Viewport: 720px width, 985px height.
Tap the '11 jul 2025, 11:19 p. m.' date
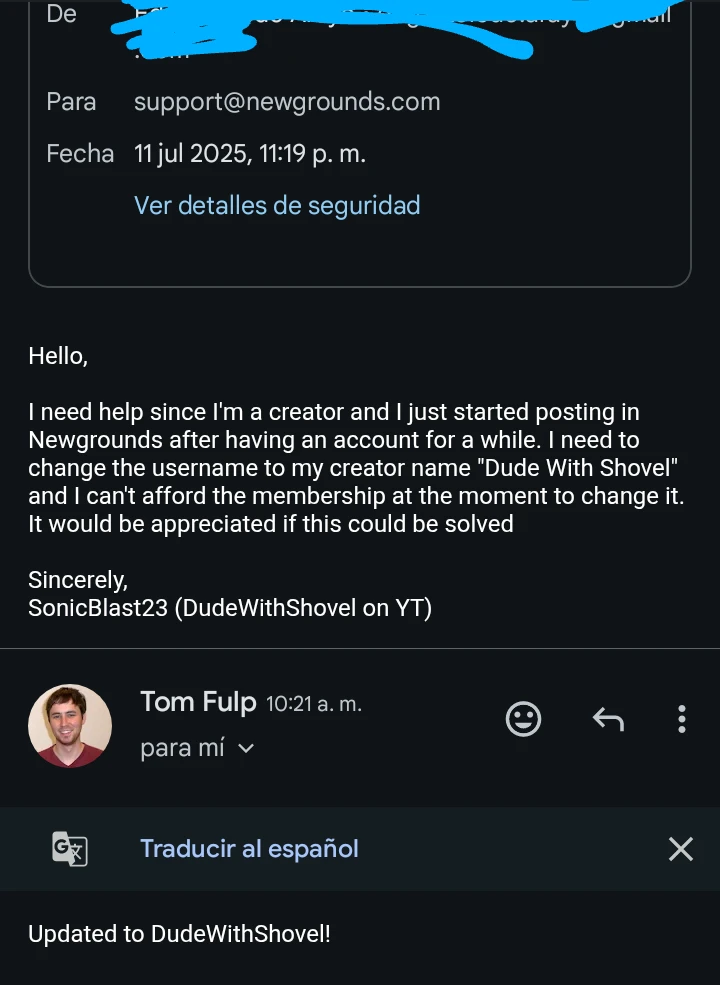(x=250, y=153)
